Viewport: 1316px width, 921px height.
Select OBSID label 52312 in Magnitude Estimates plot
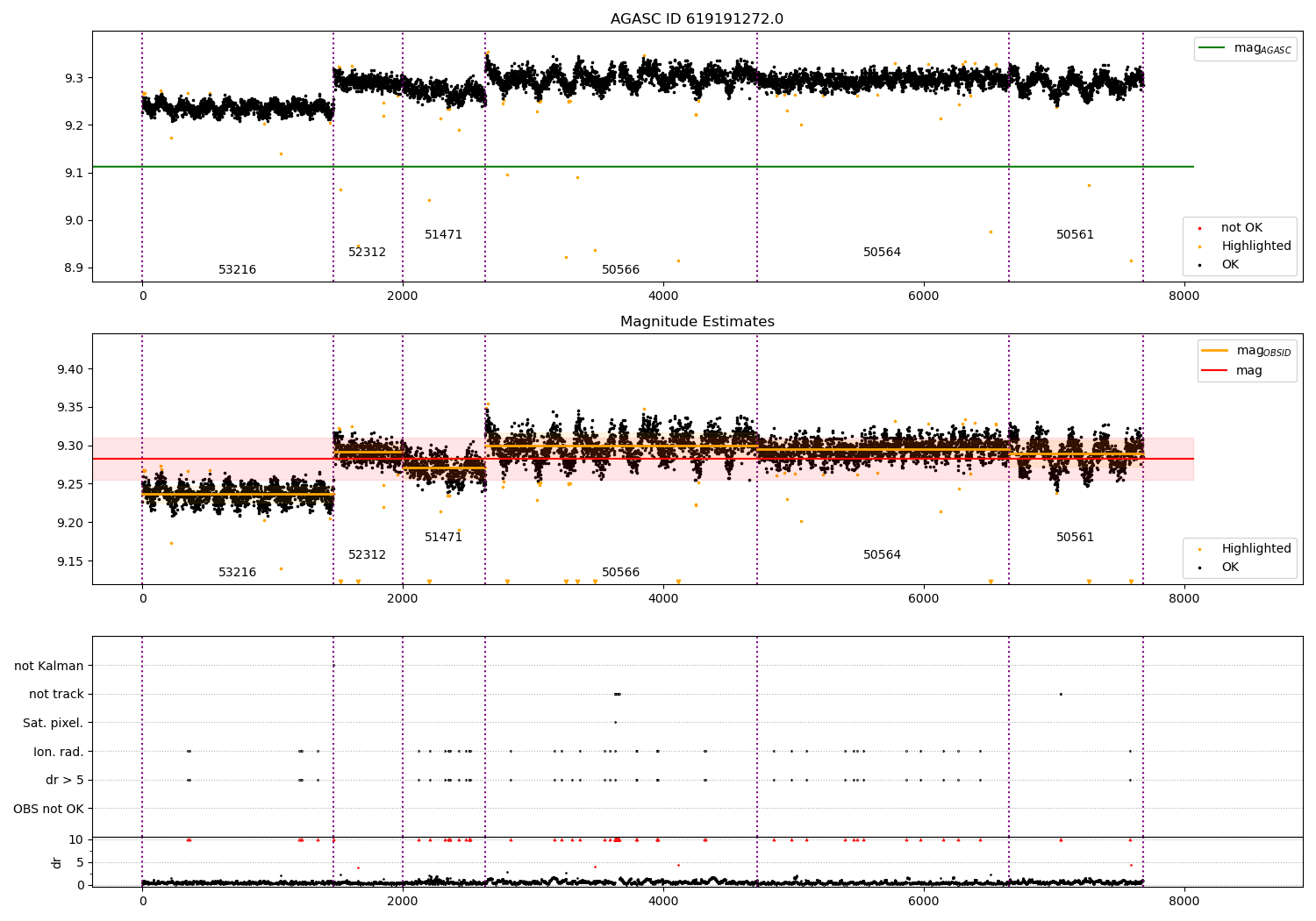point(367,555)
